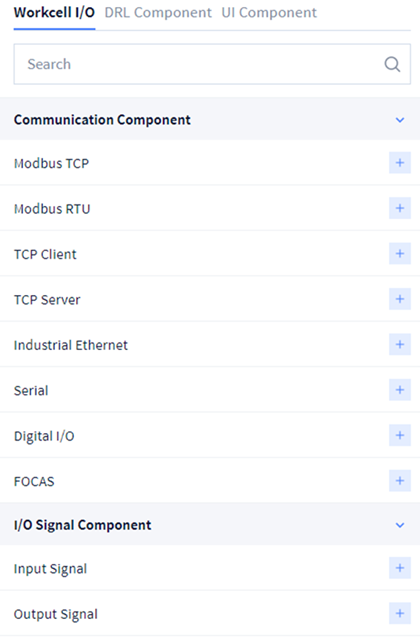Add a TCP Server component
The width and height of the screenshot is (420, 643).
(x=399, y=299)
